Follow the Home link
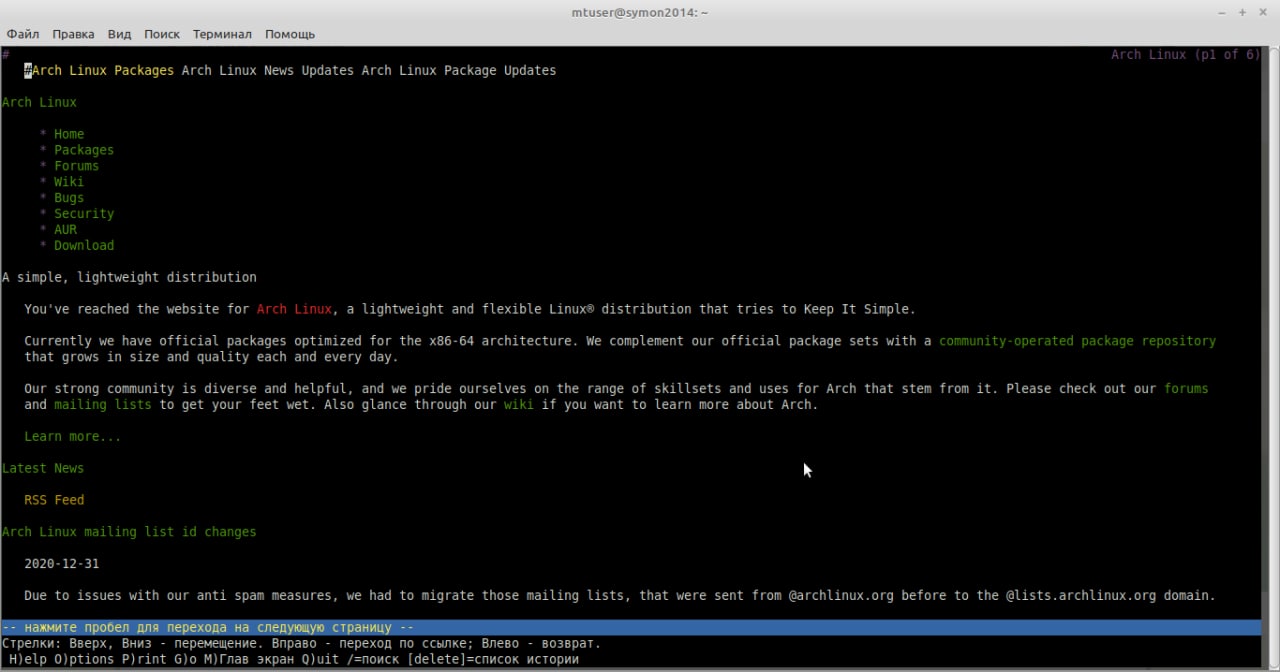 pyautogui.click(x=69, y=134)
